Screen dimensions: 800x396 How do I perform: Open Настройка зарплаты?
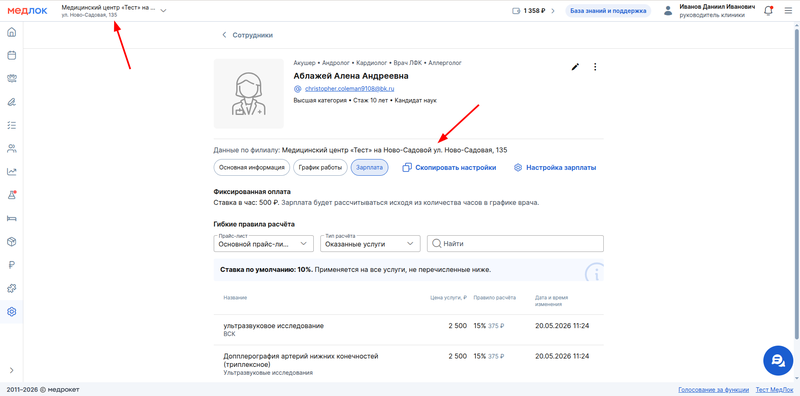click(x=555, y=167)
